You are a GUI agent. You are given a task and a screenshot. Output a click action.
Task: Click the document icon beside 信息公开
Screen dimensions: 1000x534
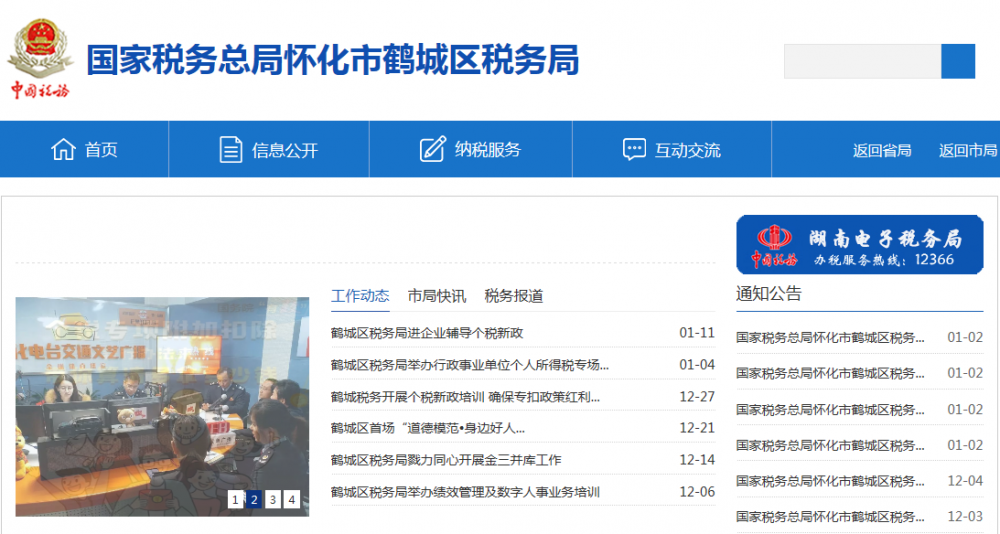pyautogui.click(x=231, y=150)
